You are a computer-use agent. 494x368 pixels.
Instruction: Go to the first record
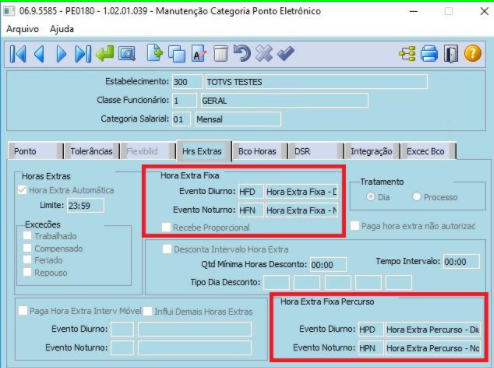click(x=18, y=54)
